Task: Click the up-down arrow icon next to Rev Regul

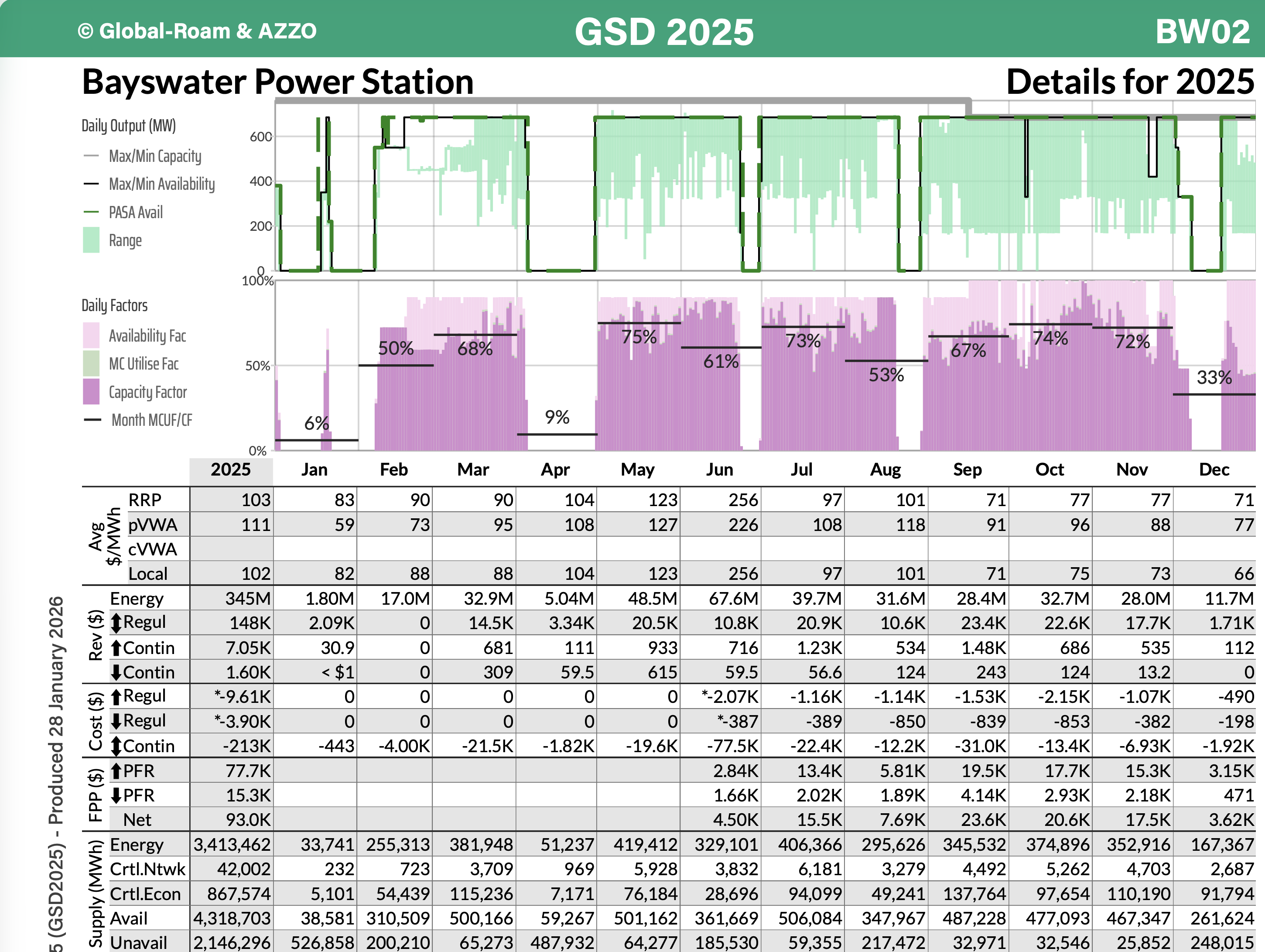Action: click(x=116, y=623)
